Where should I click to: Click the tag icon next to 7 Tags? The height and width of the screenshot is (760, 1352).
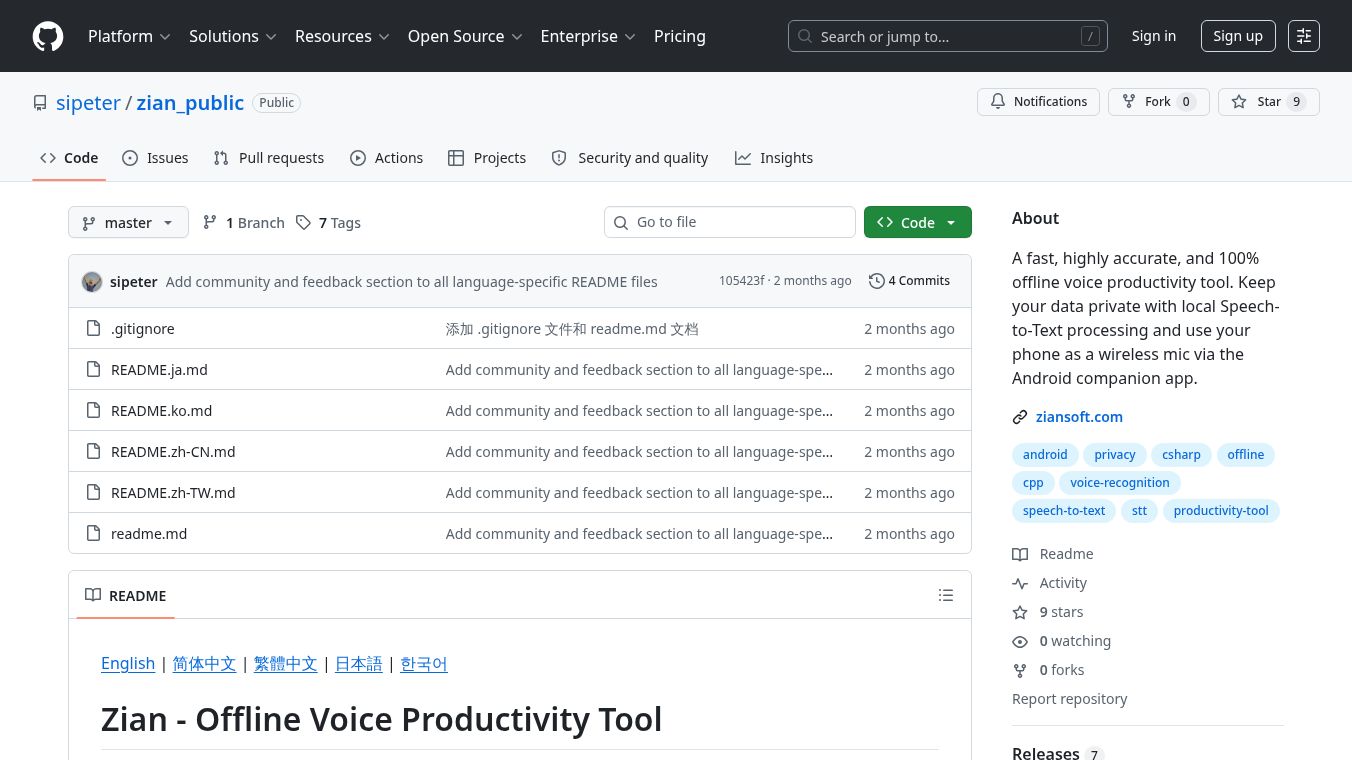click(x=303, y=222)
